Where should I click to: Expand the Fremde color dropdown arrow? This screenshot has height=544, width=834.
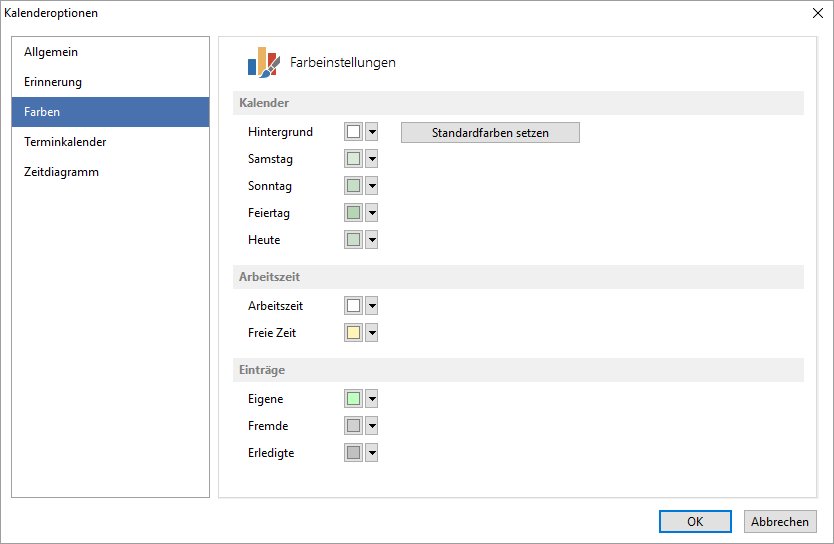coord(372,425)
